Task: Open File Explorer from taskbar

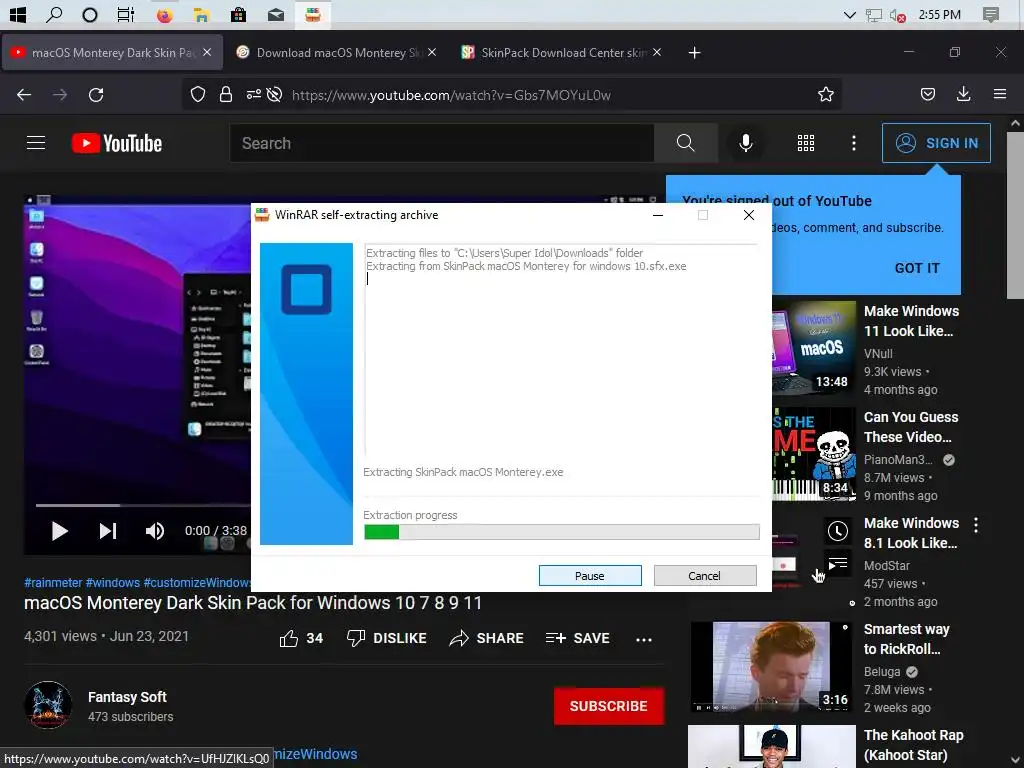Action: click(201, 14)
